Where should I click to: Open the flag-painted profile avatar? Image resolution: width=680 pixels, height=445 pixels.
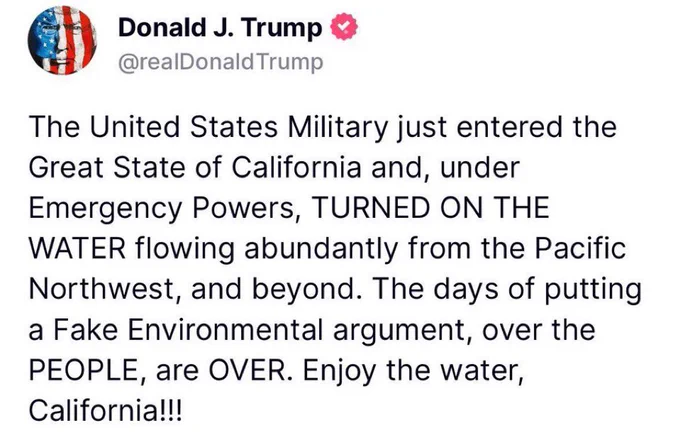(62, 40)
